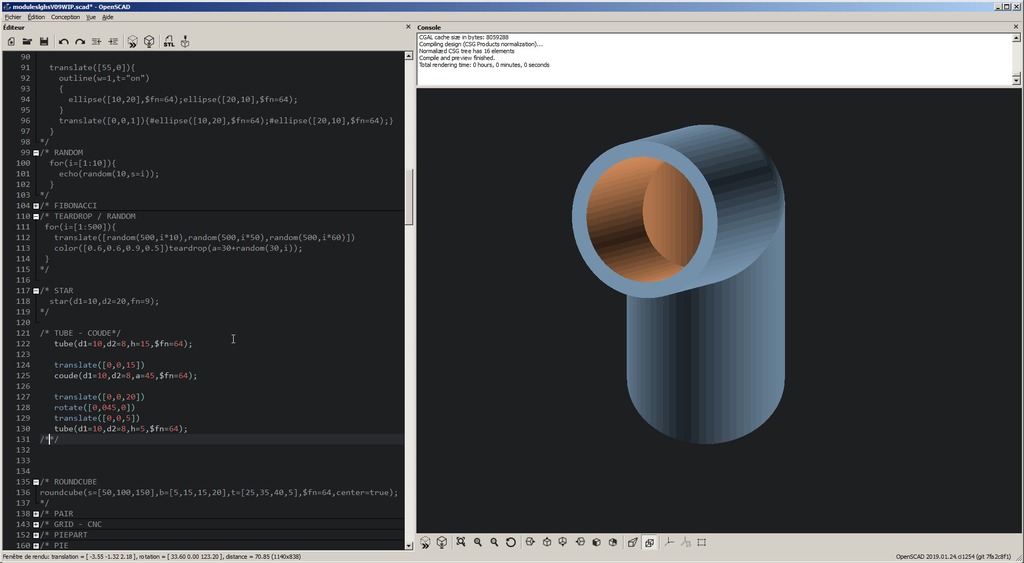
Task: Undo the last edit
Action: click(64, 42)
